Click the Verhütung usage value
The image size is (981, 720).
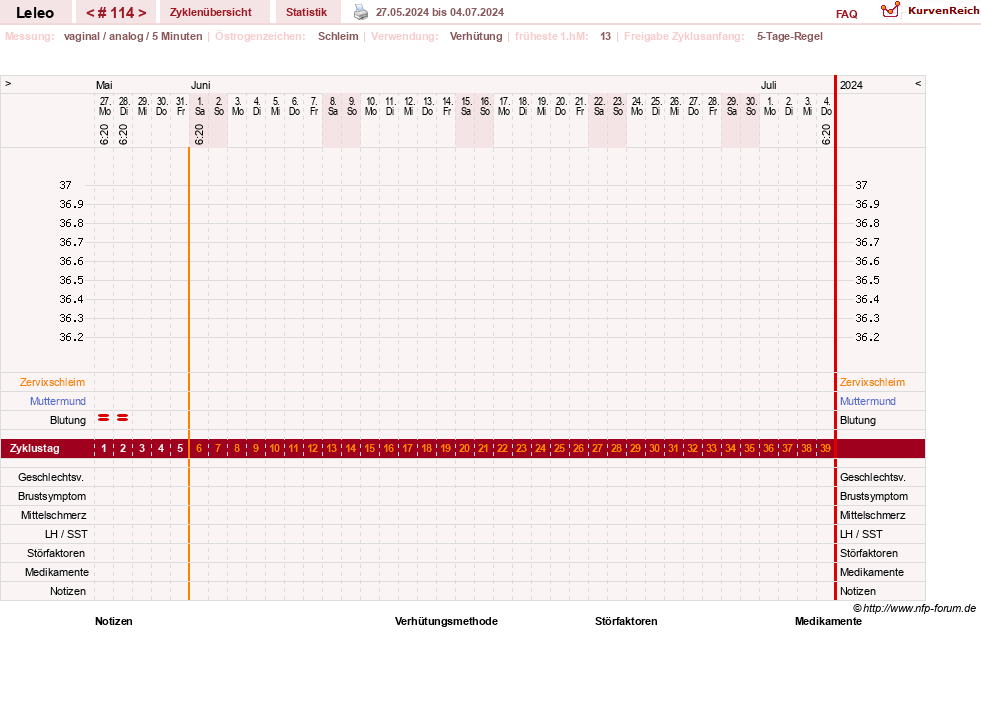point(476,36)
